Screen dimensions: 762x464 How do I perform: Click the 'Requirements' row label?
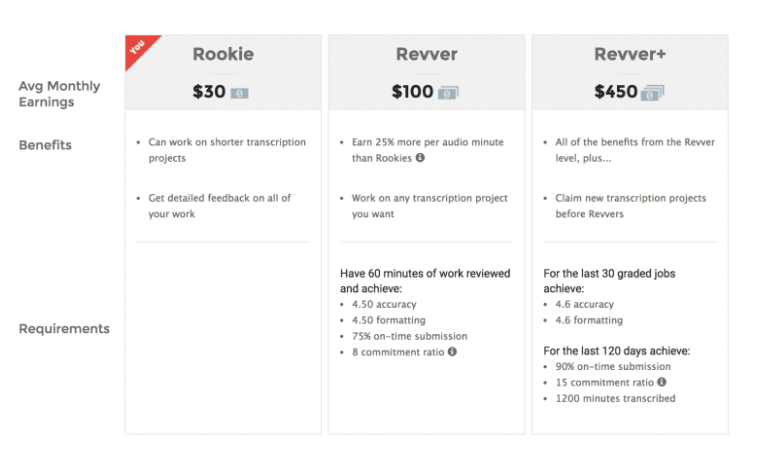pos(64,328)
